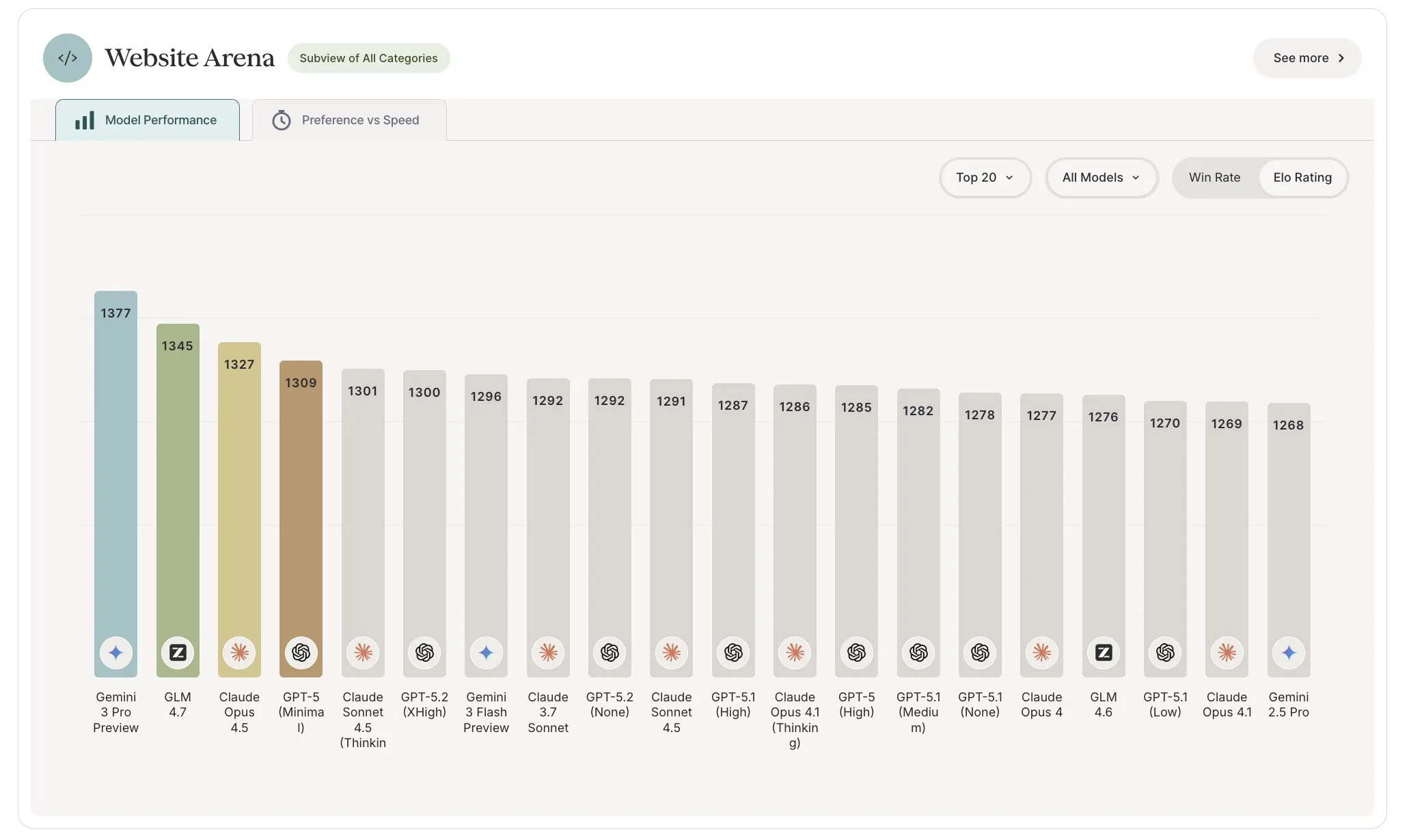The image size is (1409, 840).
Task: Click Claude Opus 4.5's starburst icon
Action: pyautogui.click(x=239, y=653)
